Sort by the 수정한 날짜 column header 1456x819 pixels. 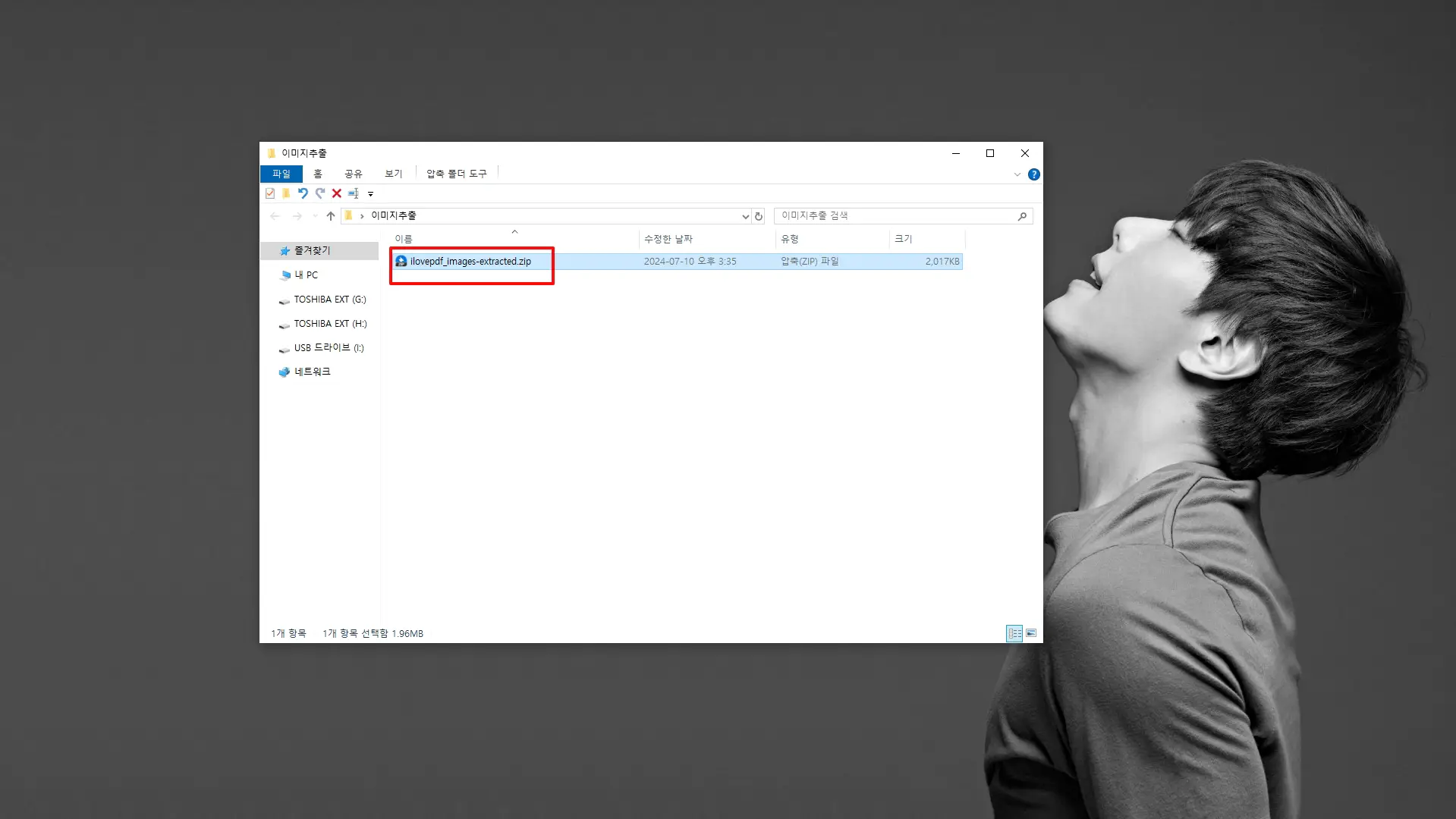[x=707, y=239]
